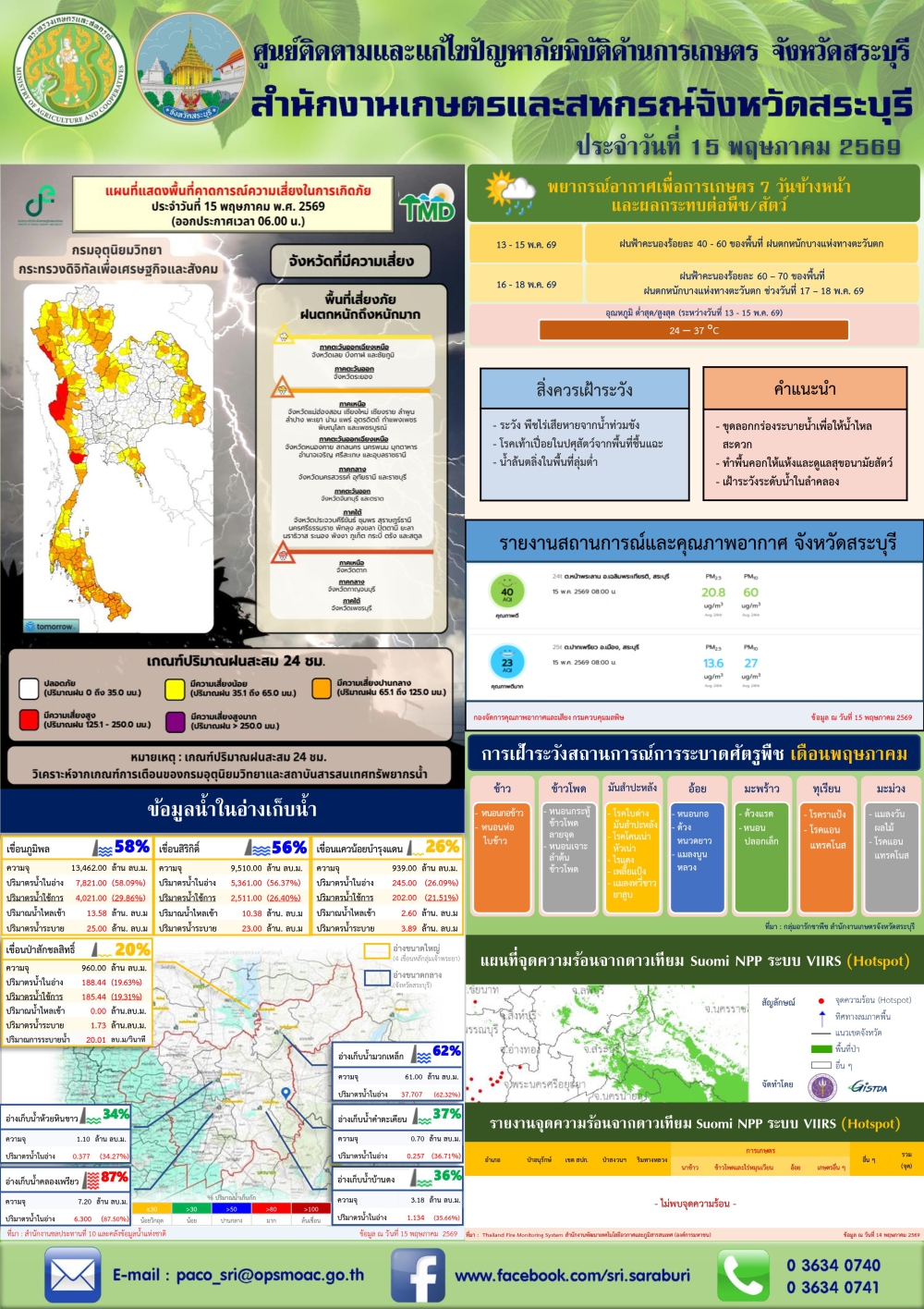
Task: Select the อ้อย pest category header
Action: [x=698, y=789]
